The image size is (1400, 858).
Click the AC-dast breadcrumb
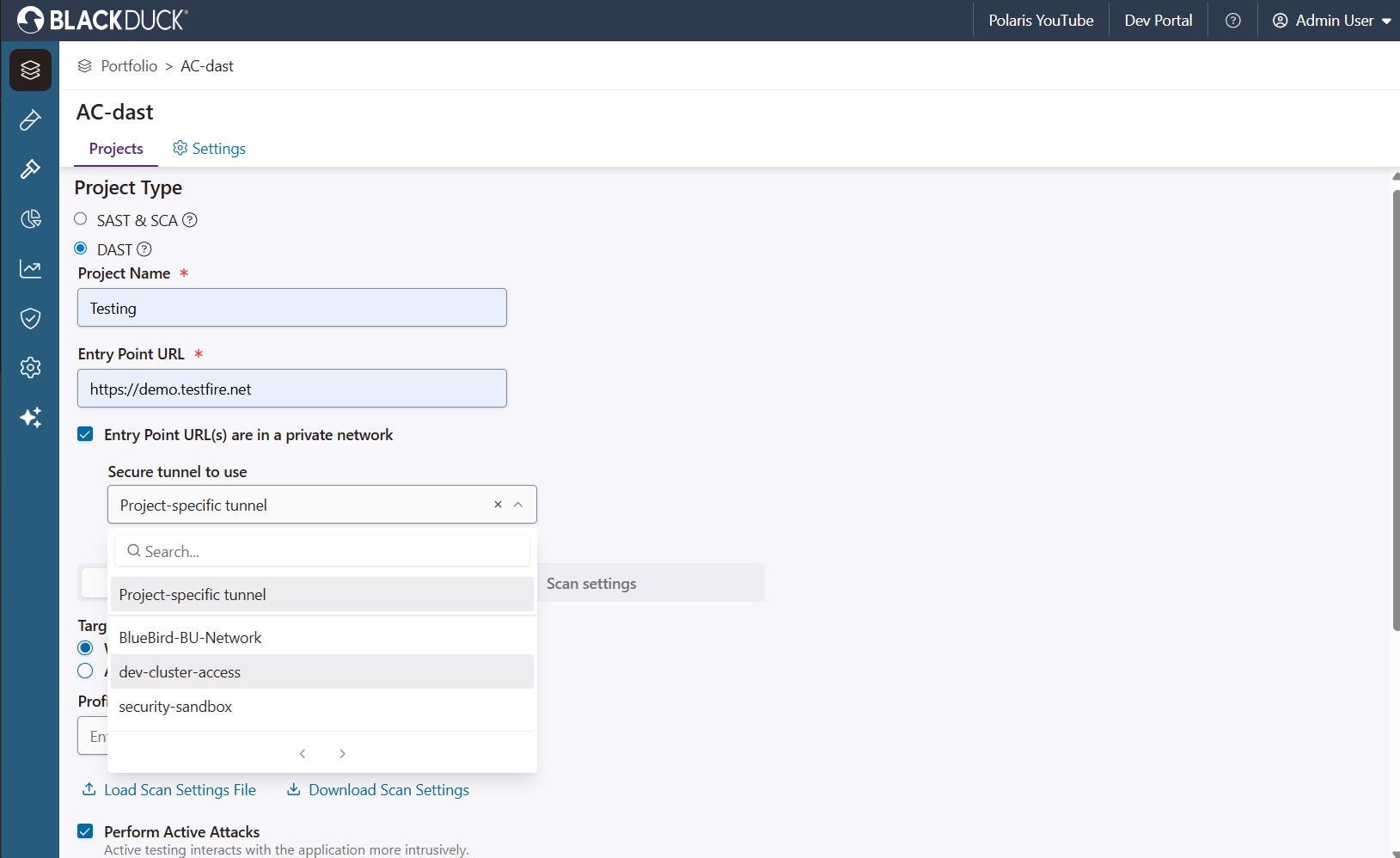(x=207, y=66)
